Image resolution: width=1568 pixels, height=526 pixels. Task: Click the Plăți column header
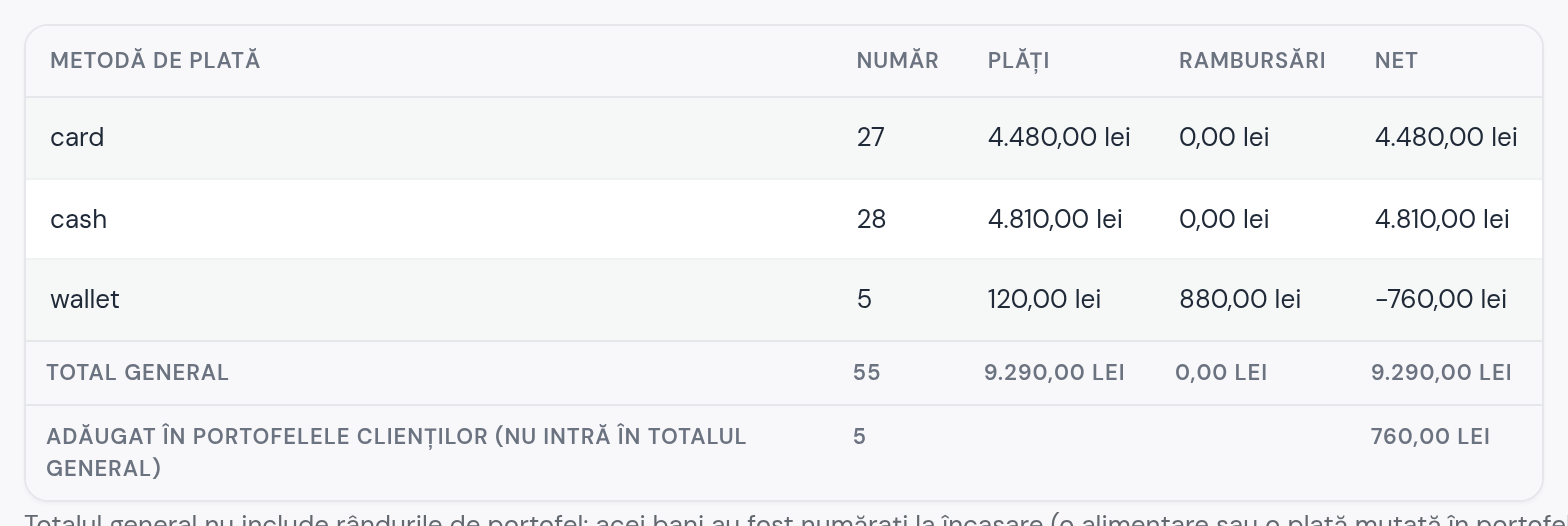coord(1018,61)
